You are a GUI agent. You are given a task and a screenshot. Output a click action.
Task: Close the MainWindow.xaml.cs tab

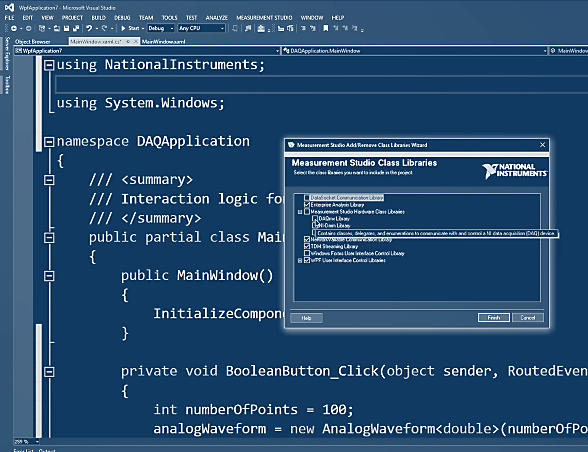[x=135, y=41]
